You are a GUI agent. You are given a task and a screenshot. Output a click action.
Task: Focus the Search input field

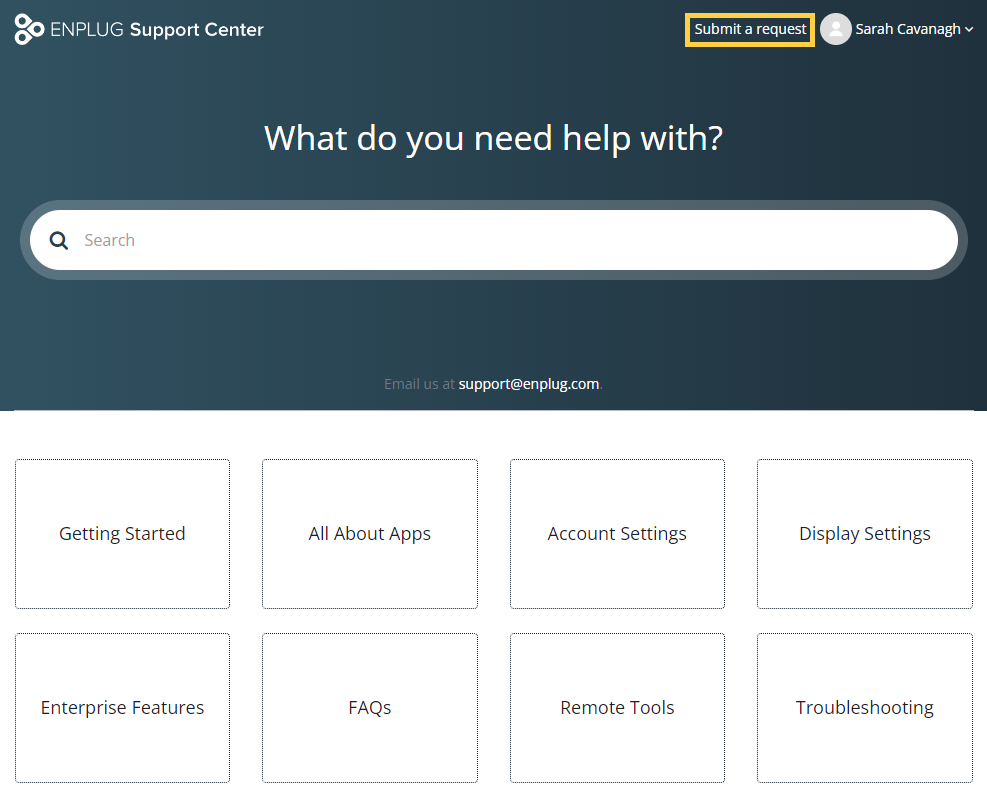pyautogui.click(x=494, y=240)
